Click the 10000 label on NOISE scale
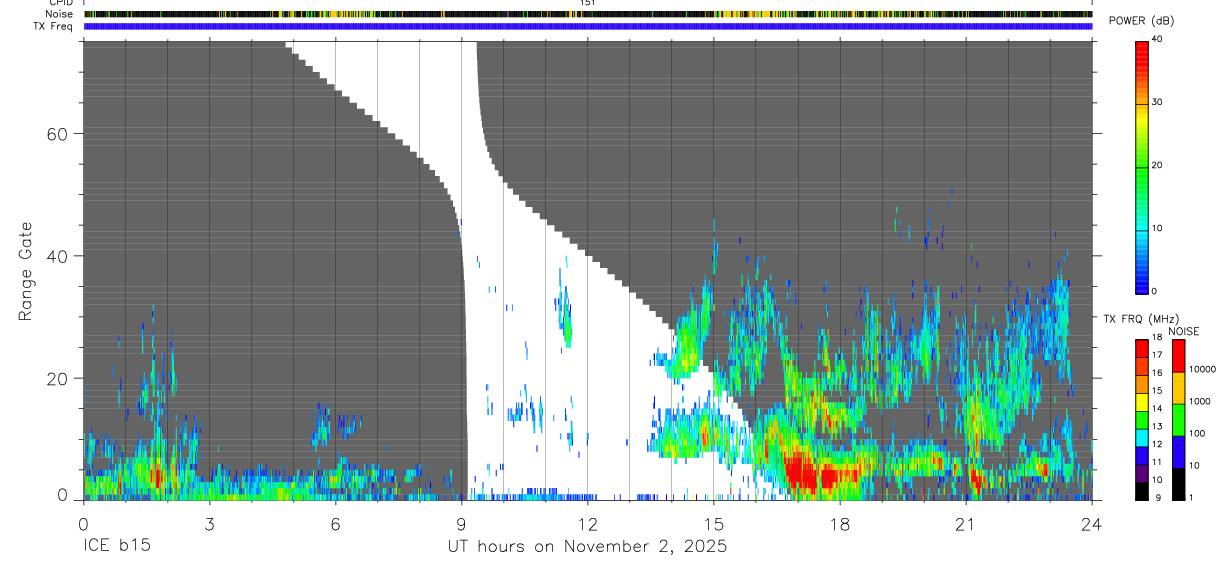This screenshot has width=1228, height=567. [x=1202, y=369]
